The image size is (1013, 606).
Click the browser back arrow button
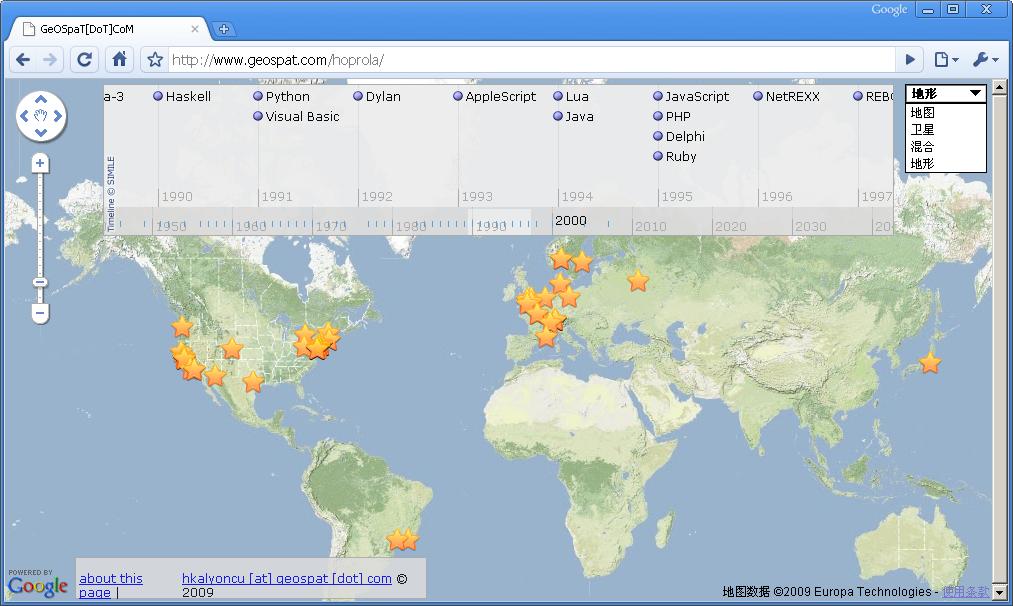click(x=23, y=60)
